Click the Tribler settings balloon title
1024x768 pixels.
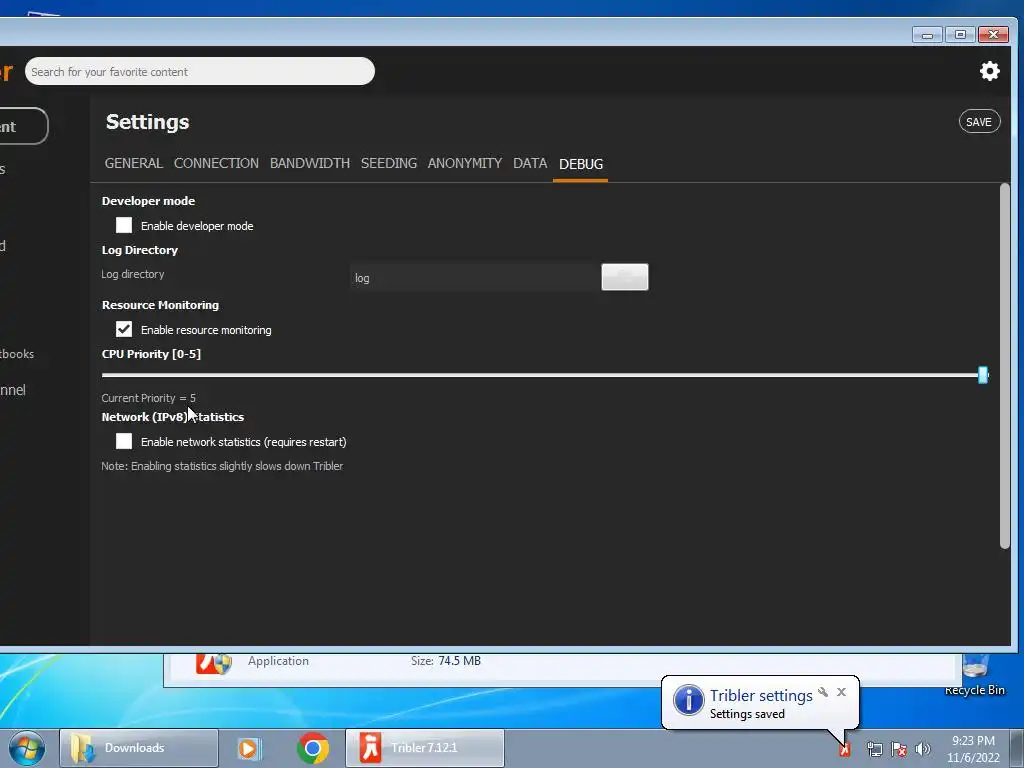(761, 696)
